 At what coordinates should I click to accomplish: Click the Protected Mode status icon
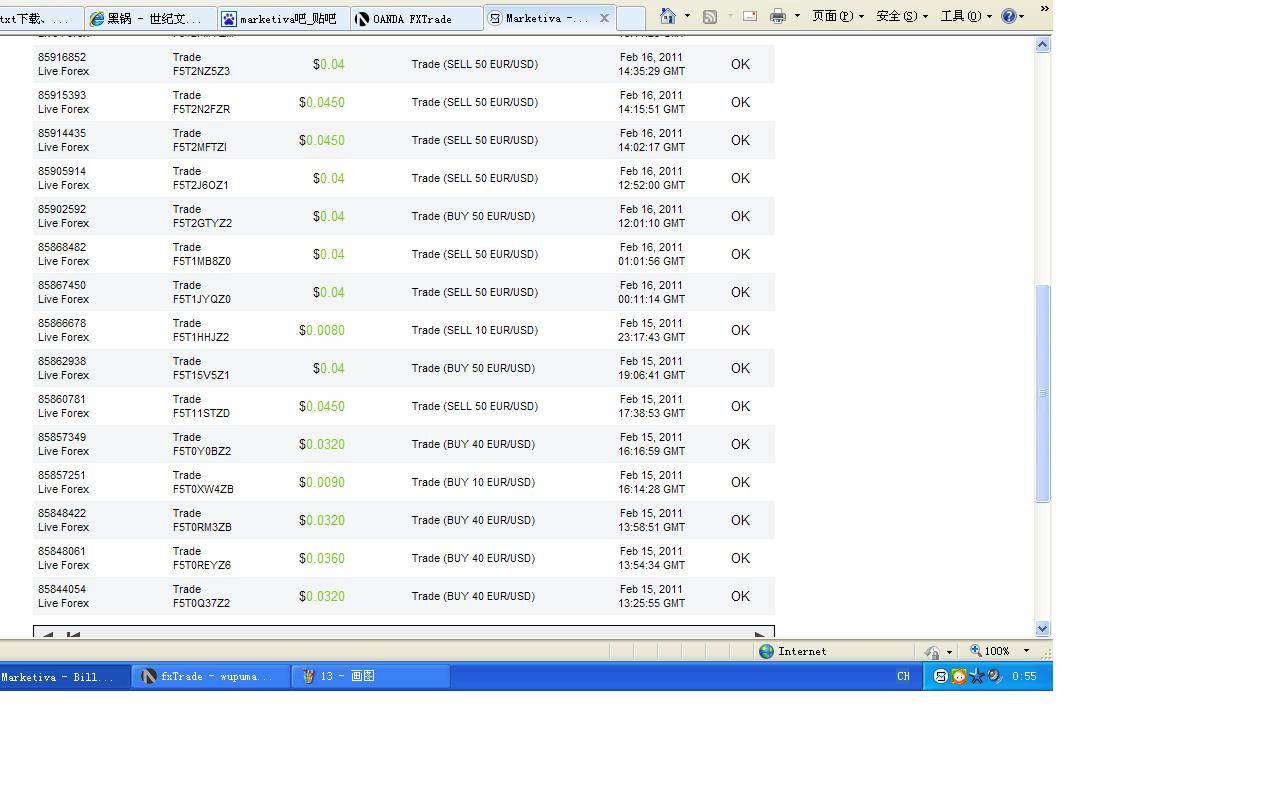932,651
